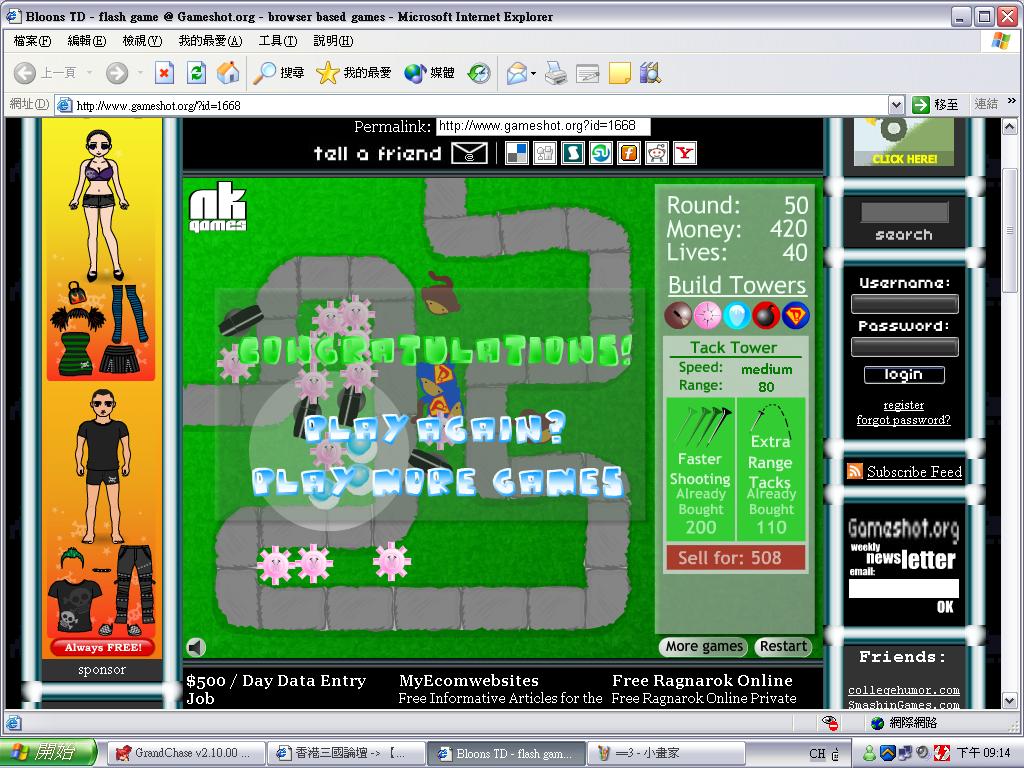Click forgot password? link
Viewport: 1024px width, 768px height.
click(903, 420)
